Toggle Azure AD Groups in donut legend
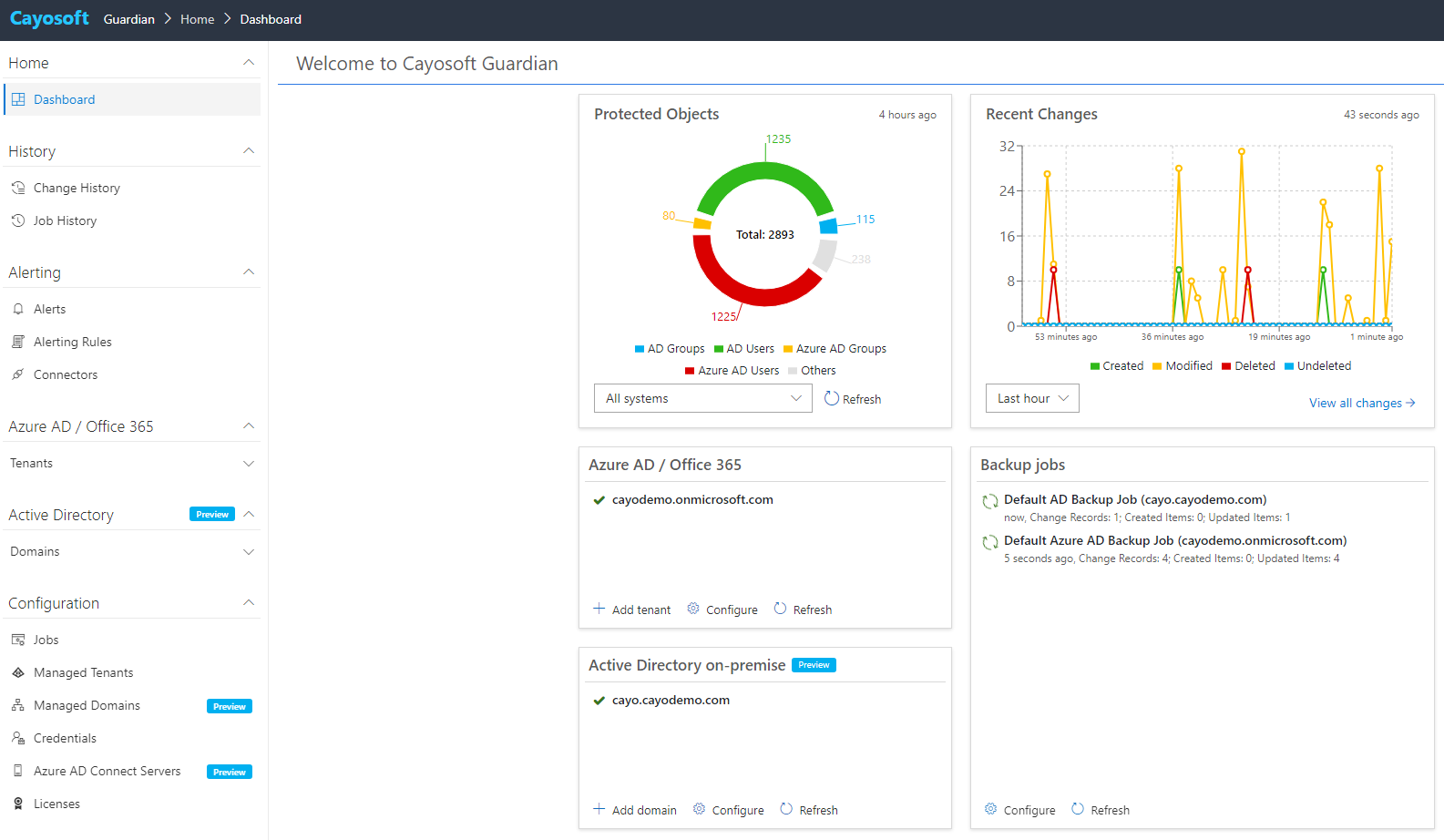 click(835, 349)
